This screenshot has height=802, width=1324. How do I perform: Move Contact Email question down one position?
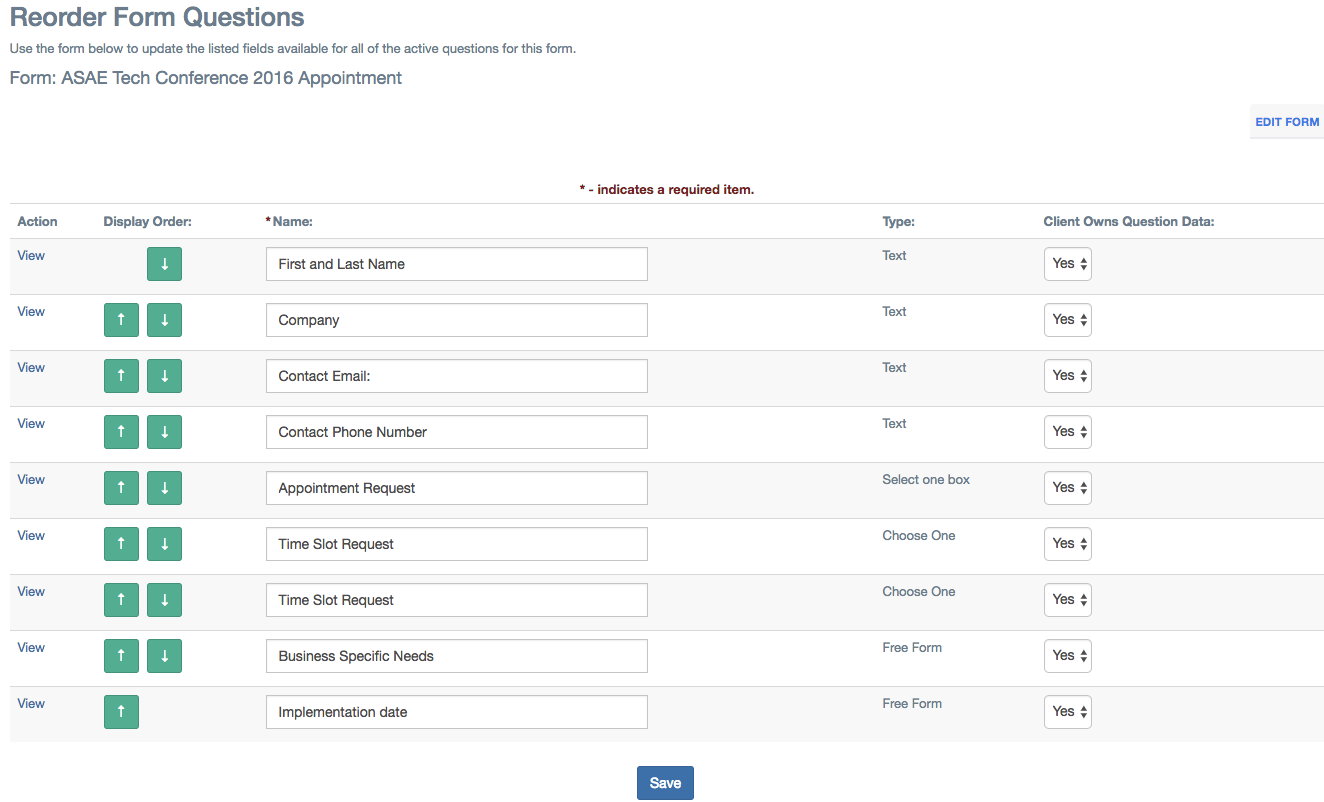164,375
